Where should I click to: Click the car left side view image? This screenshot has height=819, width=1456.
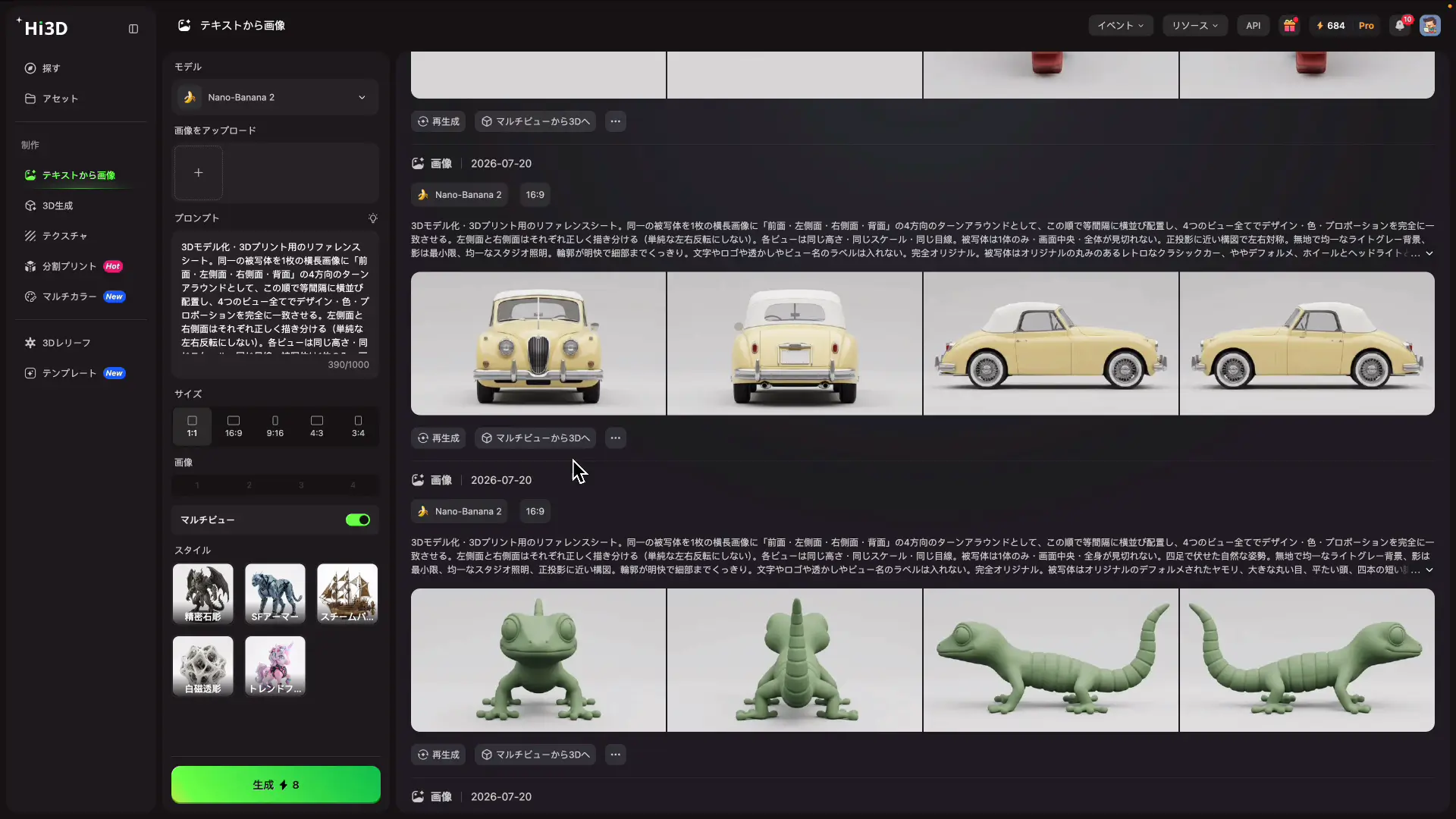click(x=1051, y=344)
